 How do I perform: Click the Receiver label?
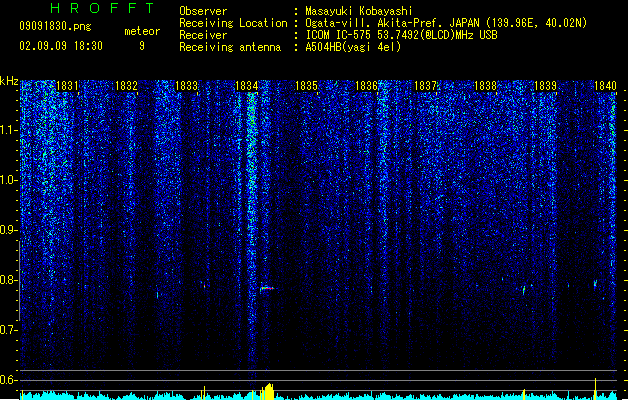tap(203, 35)
